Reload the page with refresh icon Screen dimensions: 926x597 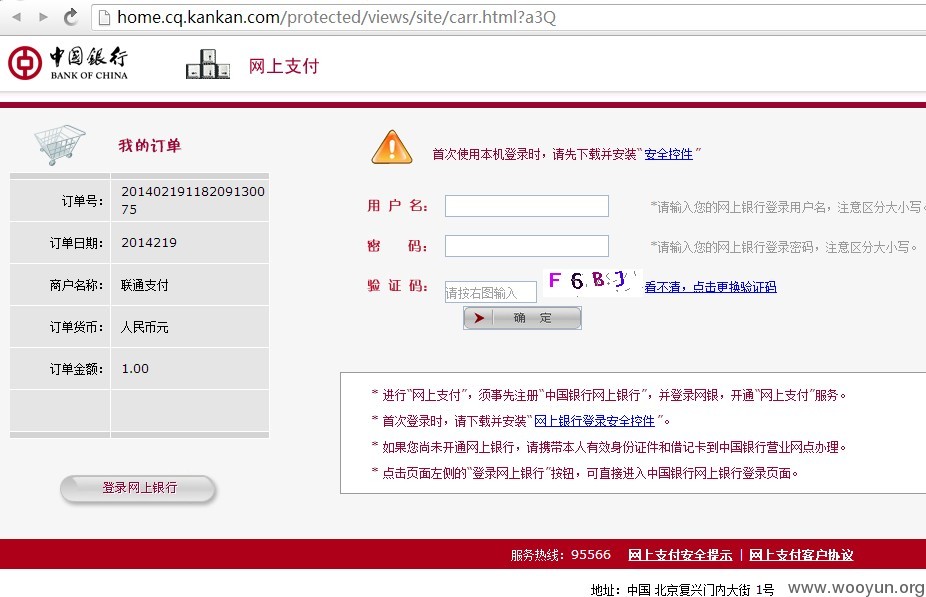click(x=70, y=17)
